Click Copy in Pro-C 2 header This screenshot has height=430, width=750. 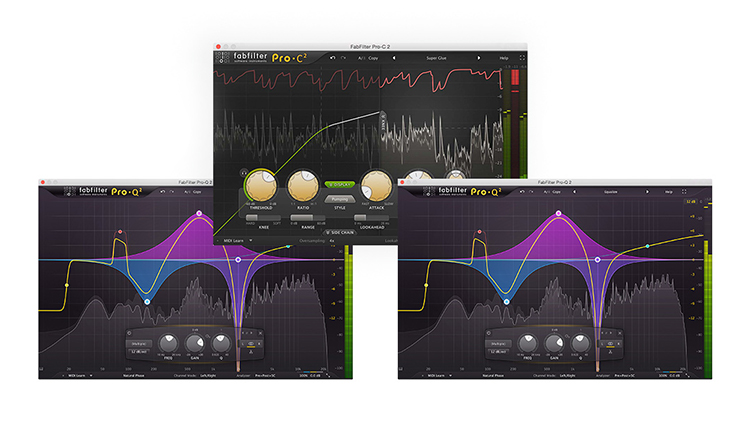[373, 58]
